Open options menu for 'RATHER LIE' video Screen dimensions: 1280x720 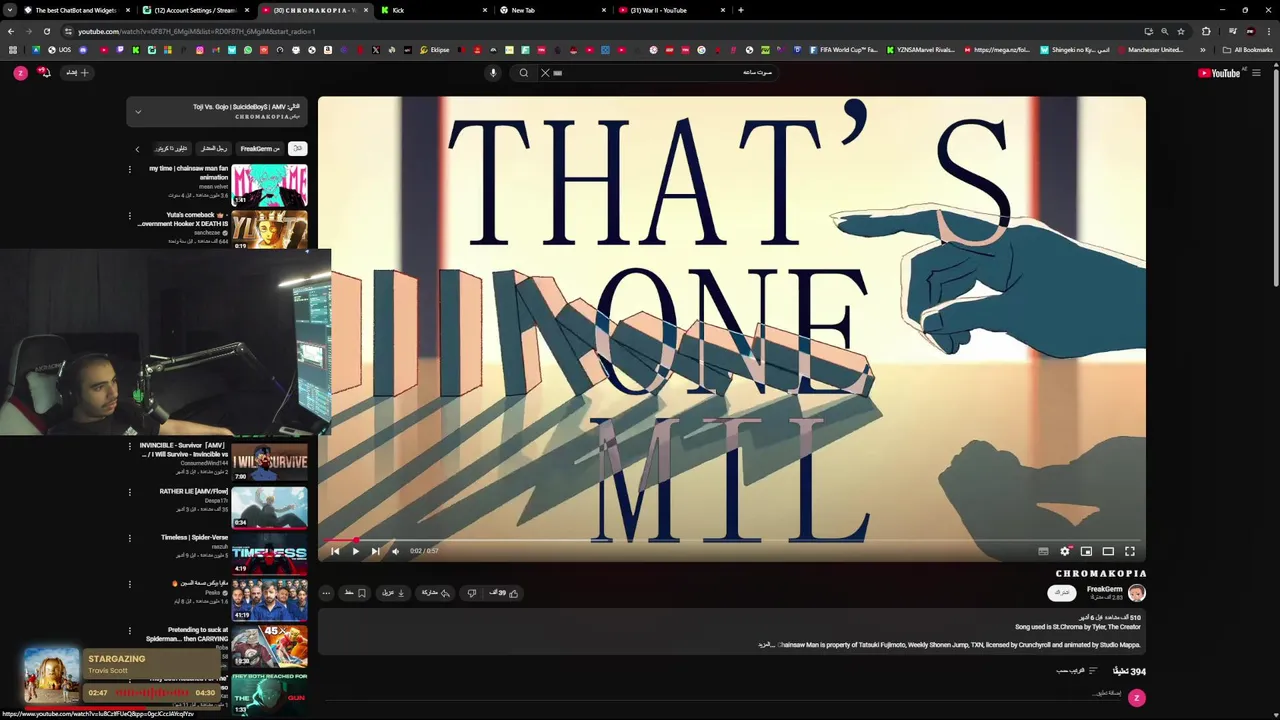[x=129, y=492]
